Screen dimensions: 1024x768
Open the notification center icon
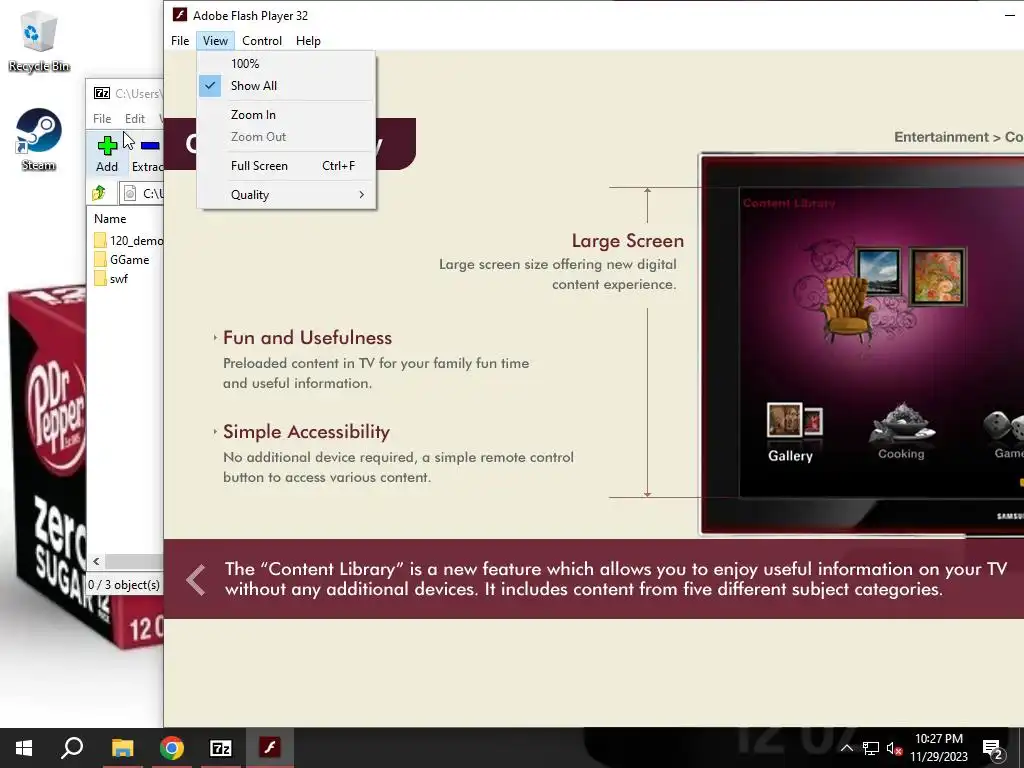coord(993,749)
